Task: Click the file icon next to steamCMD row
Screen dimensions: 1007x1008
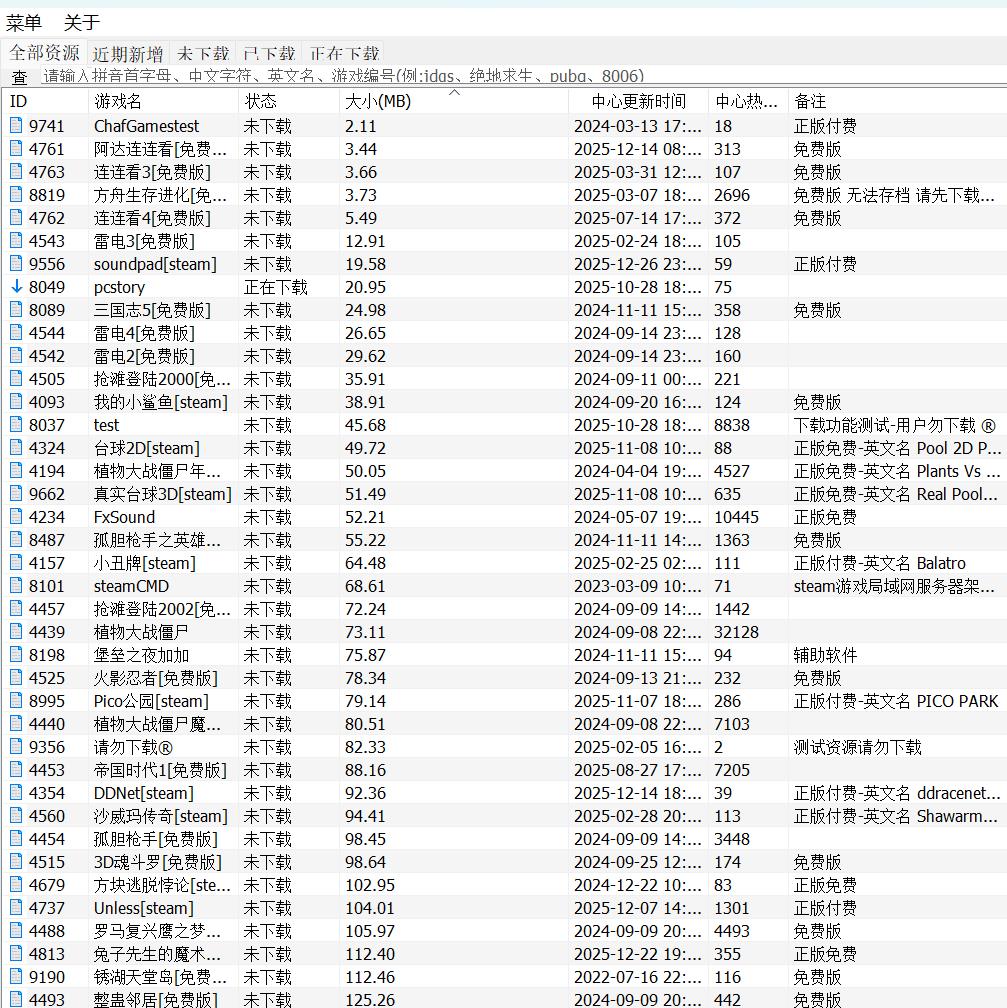Action: (16, 586)
